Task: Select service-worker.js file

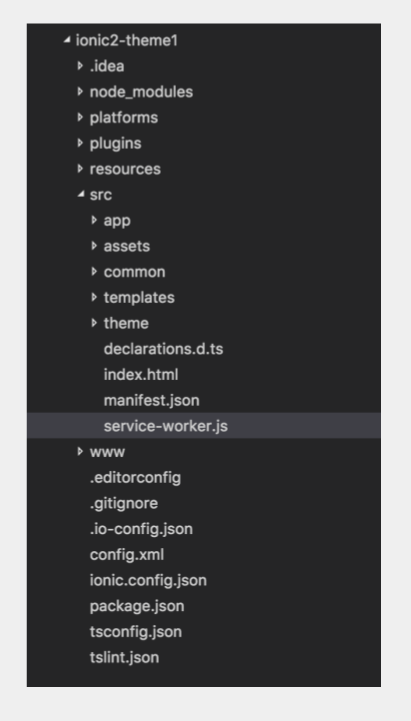Action: point(204,426)
